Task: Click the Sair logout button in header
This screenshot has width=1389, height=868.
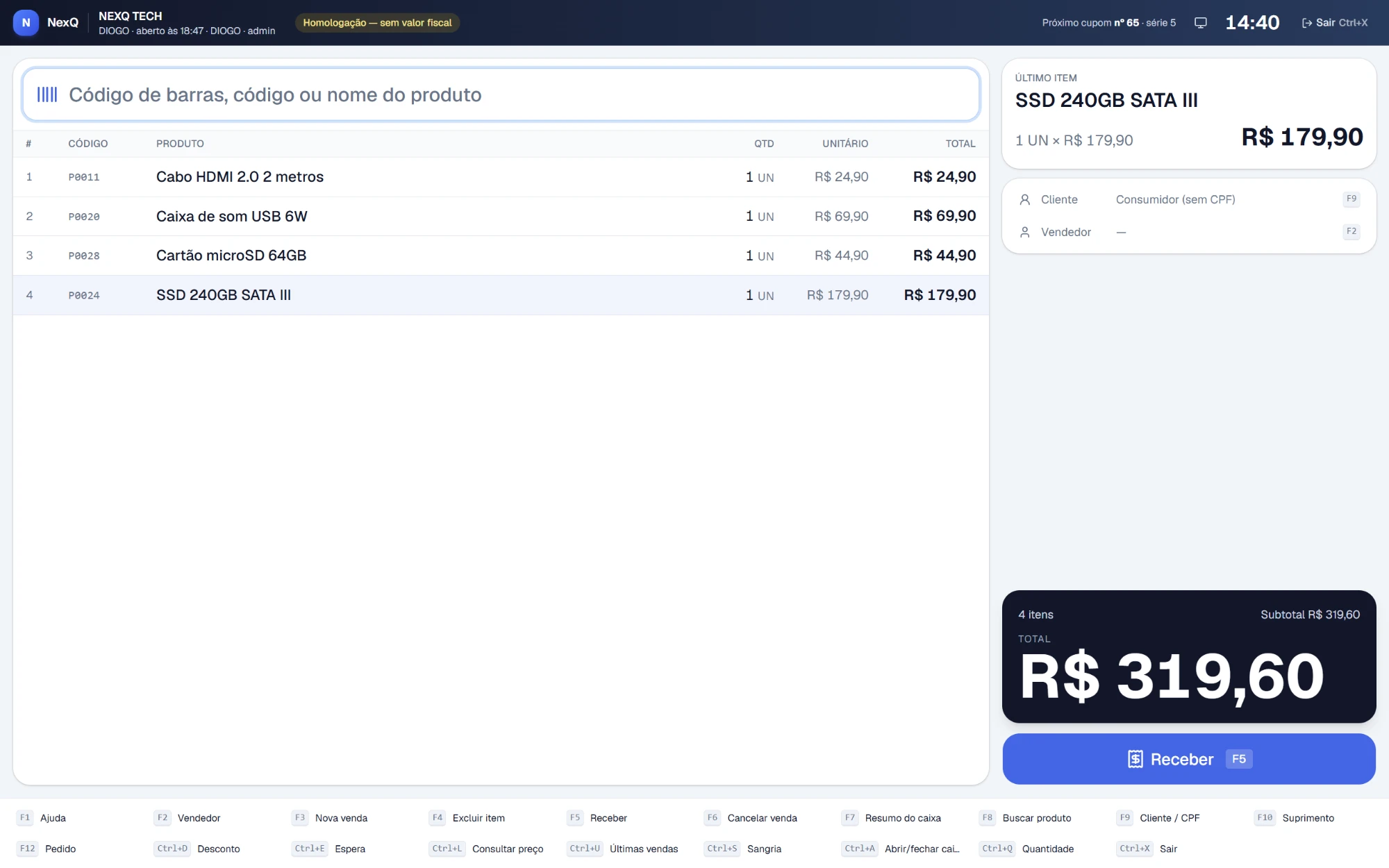Action: 1334,23
